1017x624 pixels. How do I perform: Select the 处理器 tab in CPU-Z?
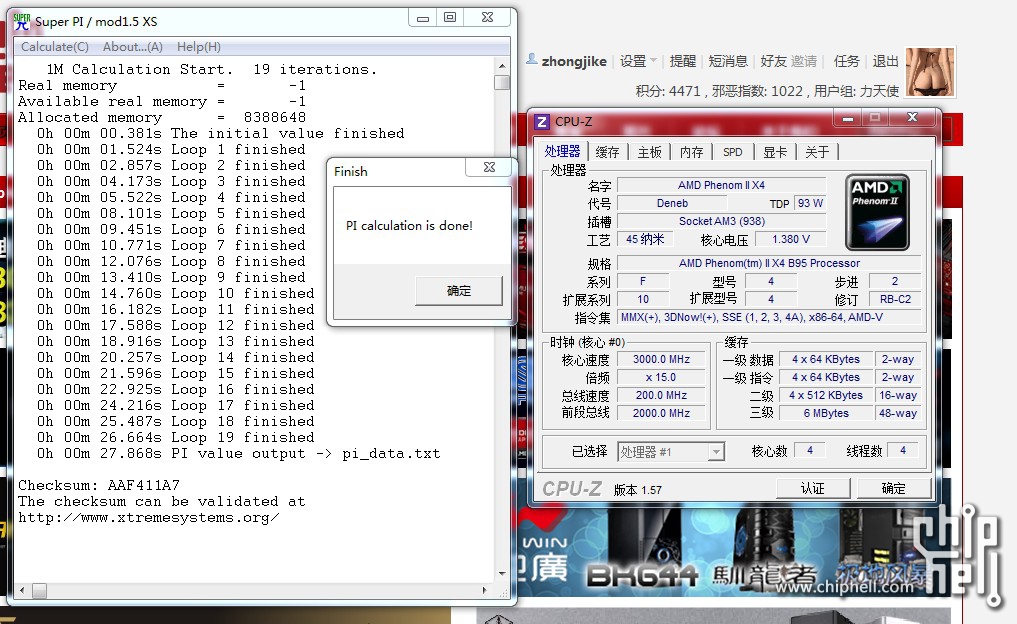(562, 151)
